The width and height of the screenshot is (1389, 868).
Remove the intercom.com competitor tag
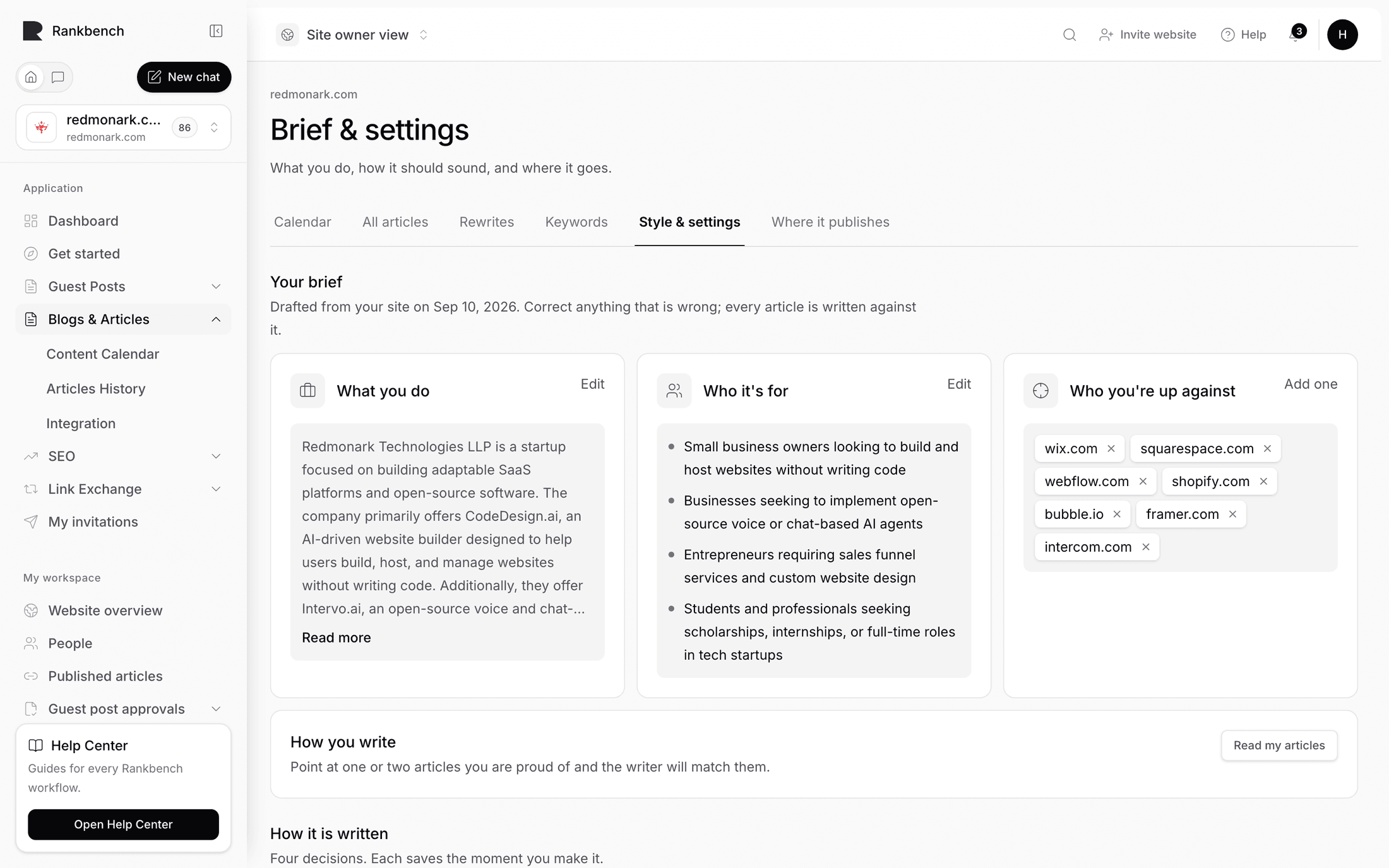[1146, 547]
